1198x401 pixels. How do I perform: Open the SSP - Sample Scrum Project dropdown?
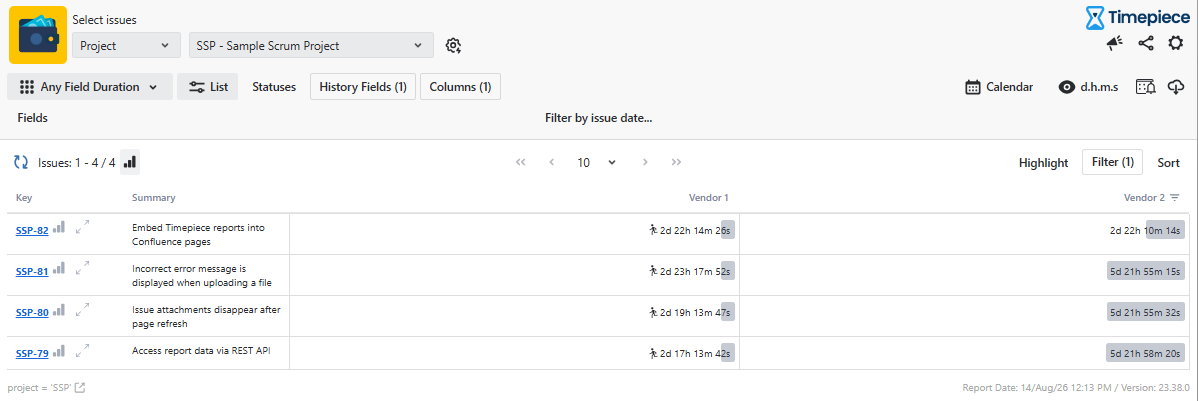coord(311,46)
